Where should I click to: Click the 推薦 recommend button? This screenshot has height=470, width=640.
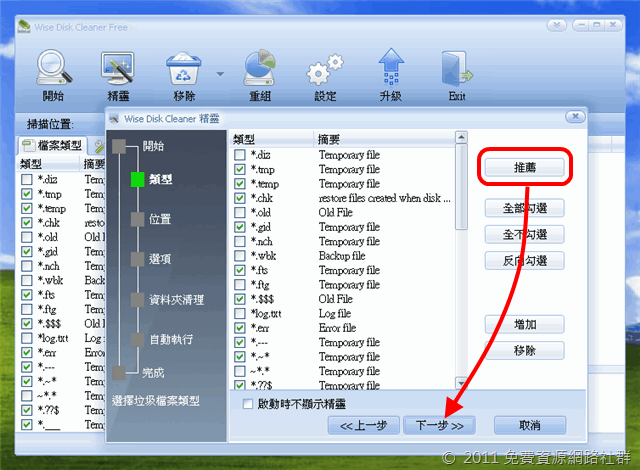524,167
